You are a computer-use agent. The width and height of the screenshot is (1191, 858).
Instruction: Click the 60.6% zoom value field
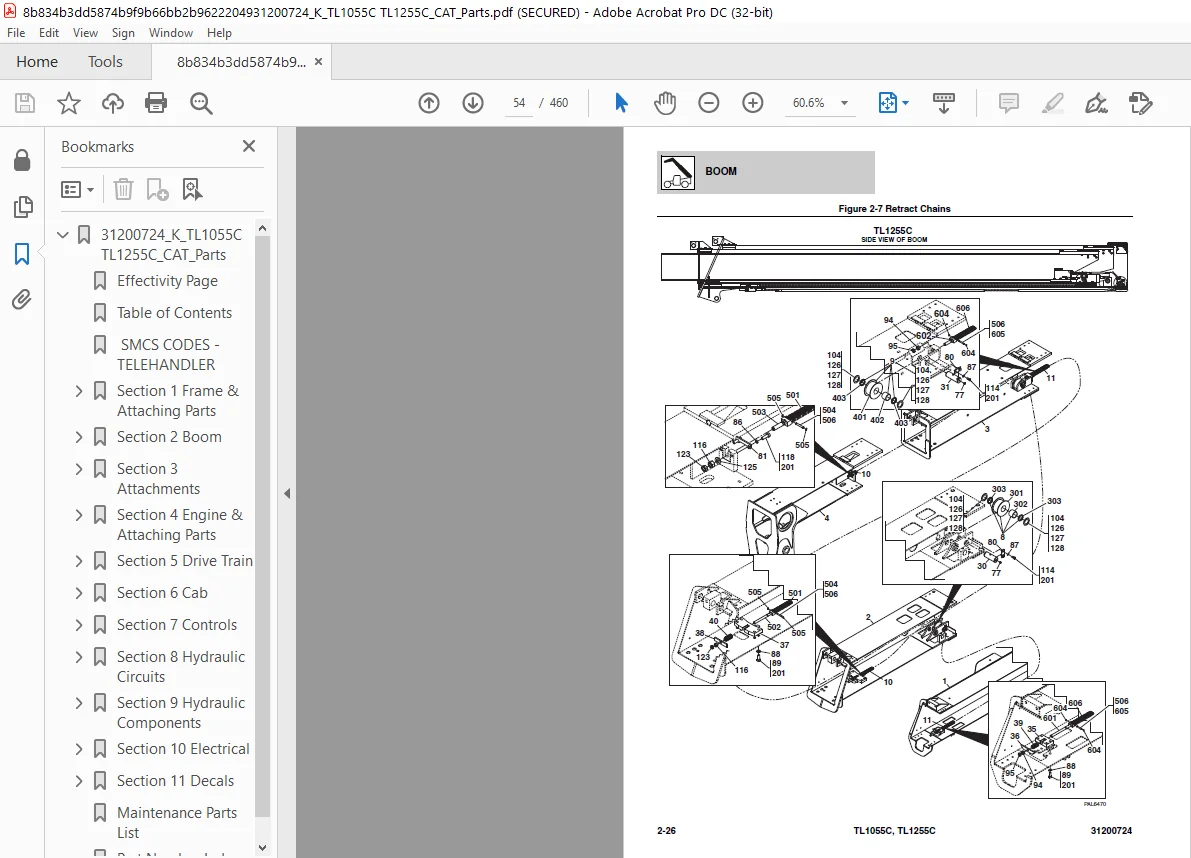[808, 103]
